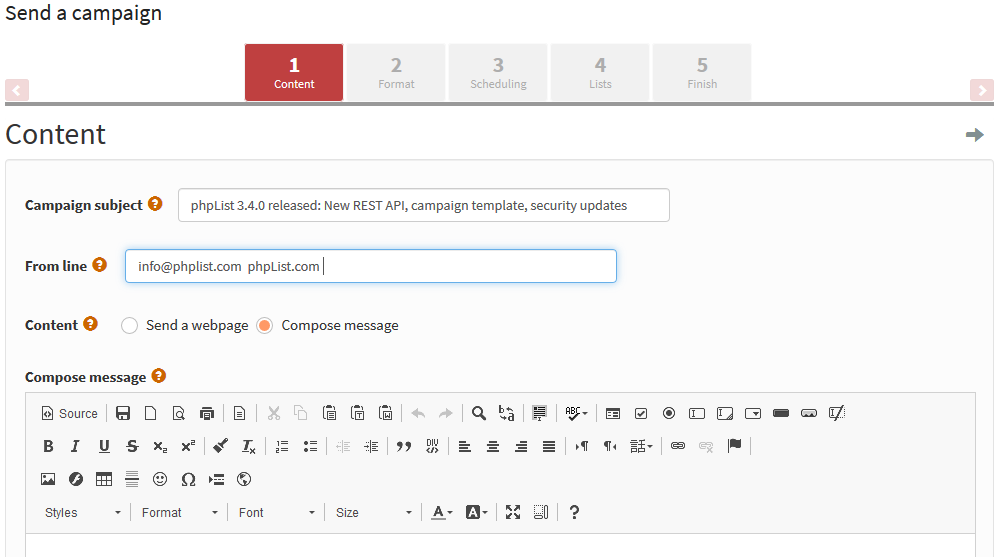This screenshot has height=557, width=1006.
Task: Toggle Italic formatting
Action: (76, 446)
